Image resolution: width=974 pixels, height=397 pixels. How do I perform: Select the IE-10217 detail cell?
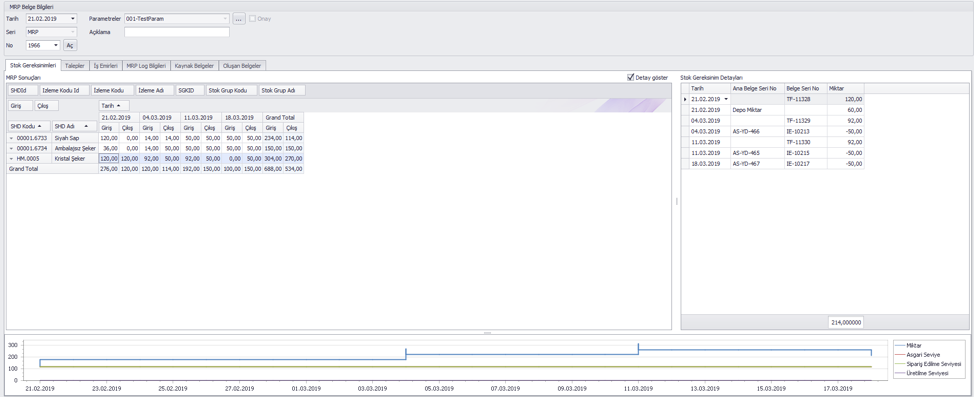click(805, 163)
